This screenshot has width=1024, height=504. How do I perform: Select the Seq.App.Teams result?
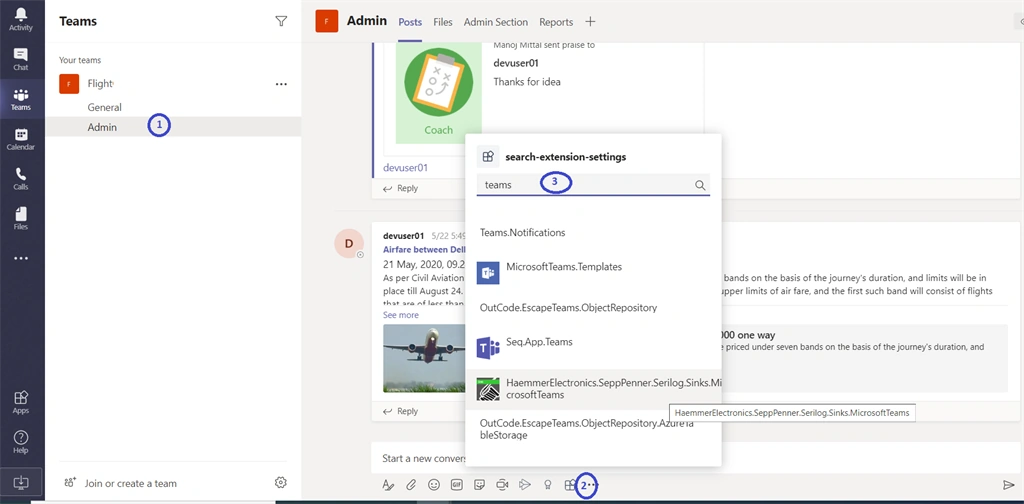594,347
